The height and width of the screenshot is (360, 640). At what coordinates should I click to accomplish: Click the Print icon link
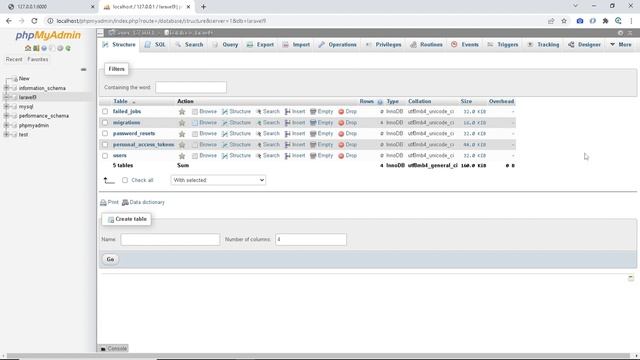click(109, 202)
